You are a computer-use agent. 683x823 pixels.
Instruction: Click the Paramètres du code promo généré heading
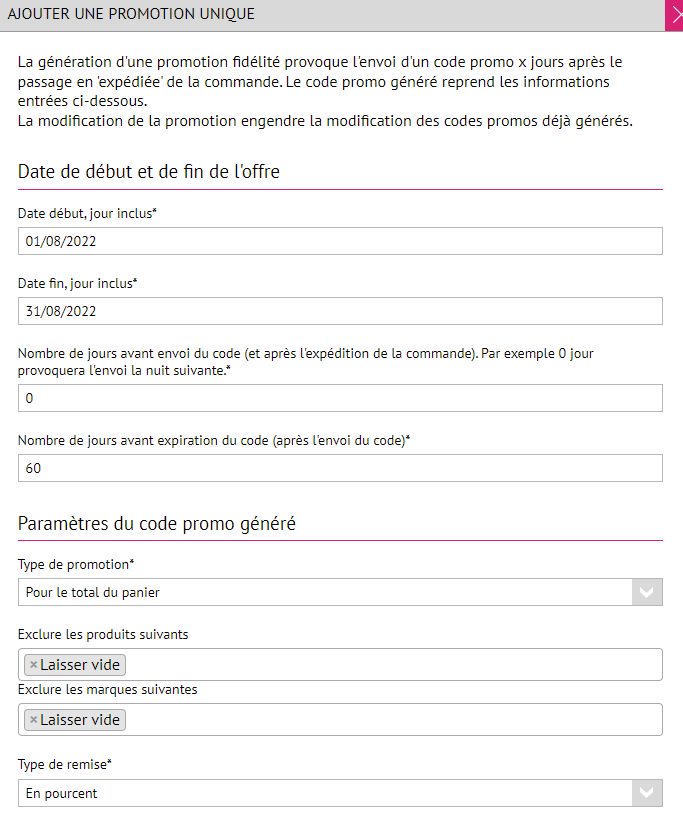tap(157, 523)
